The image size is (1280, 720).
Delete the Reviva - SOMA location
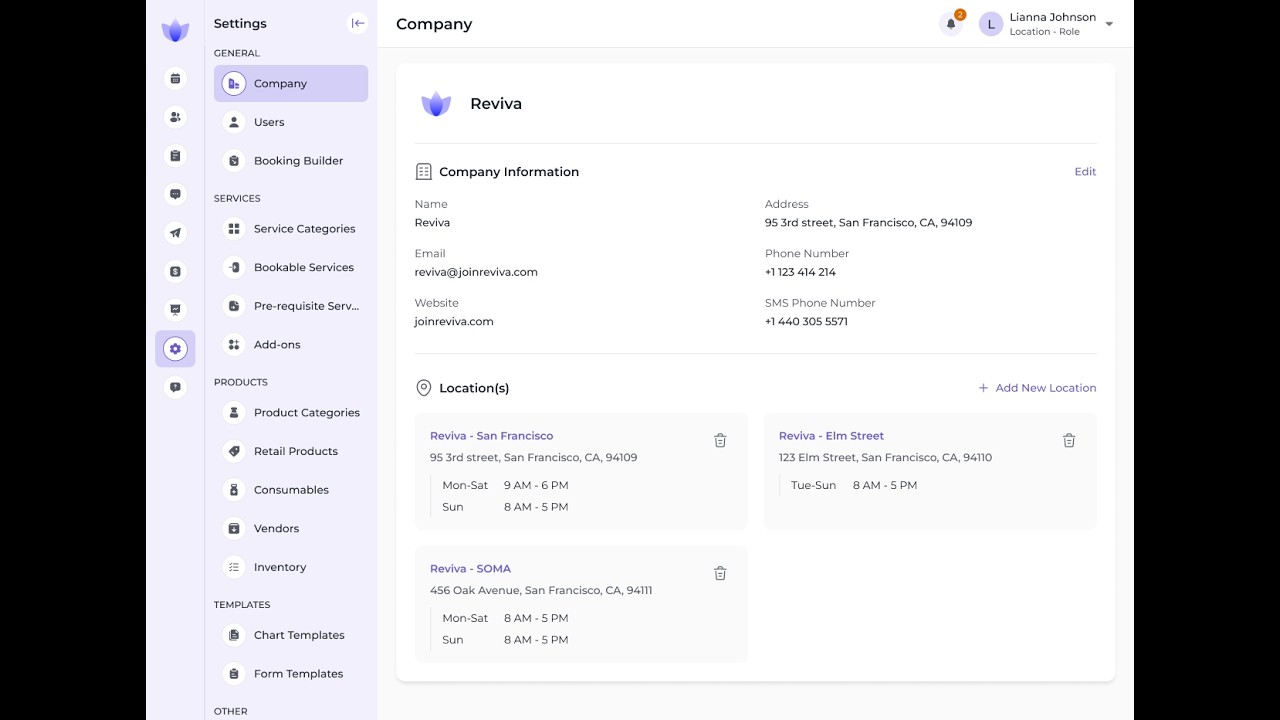pos(720,574)
